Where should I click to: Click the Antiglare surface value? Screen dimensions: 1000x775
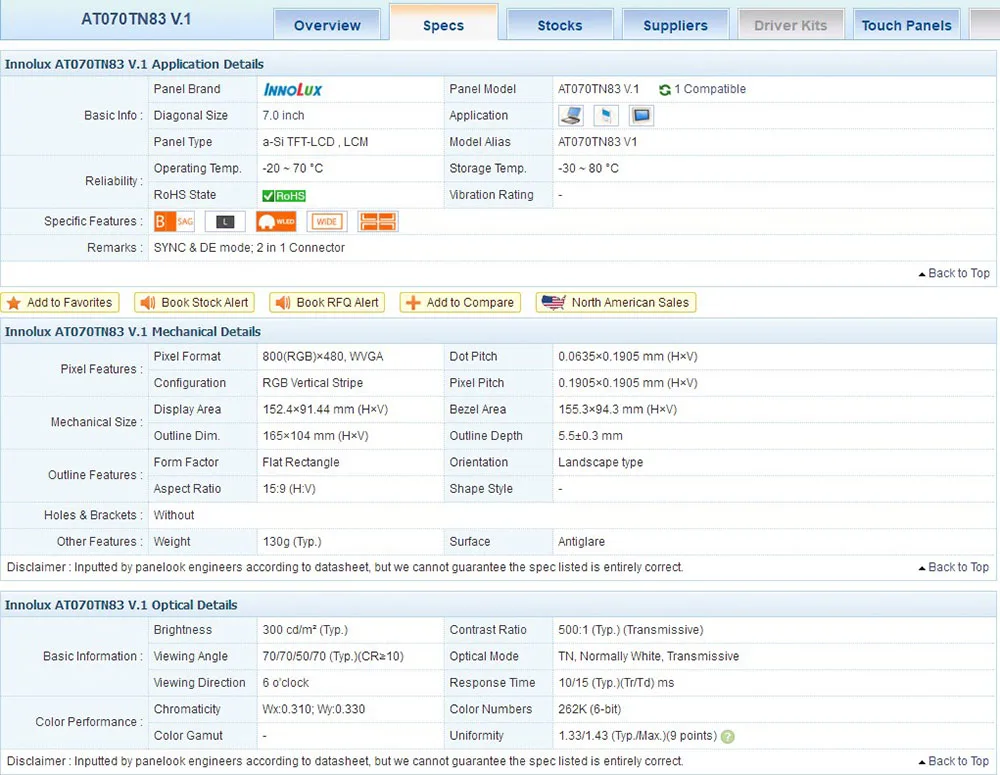[x=582, y=542]
